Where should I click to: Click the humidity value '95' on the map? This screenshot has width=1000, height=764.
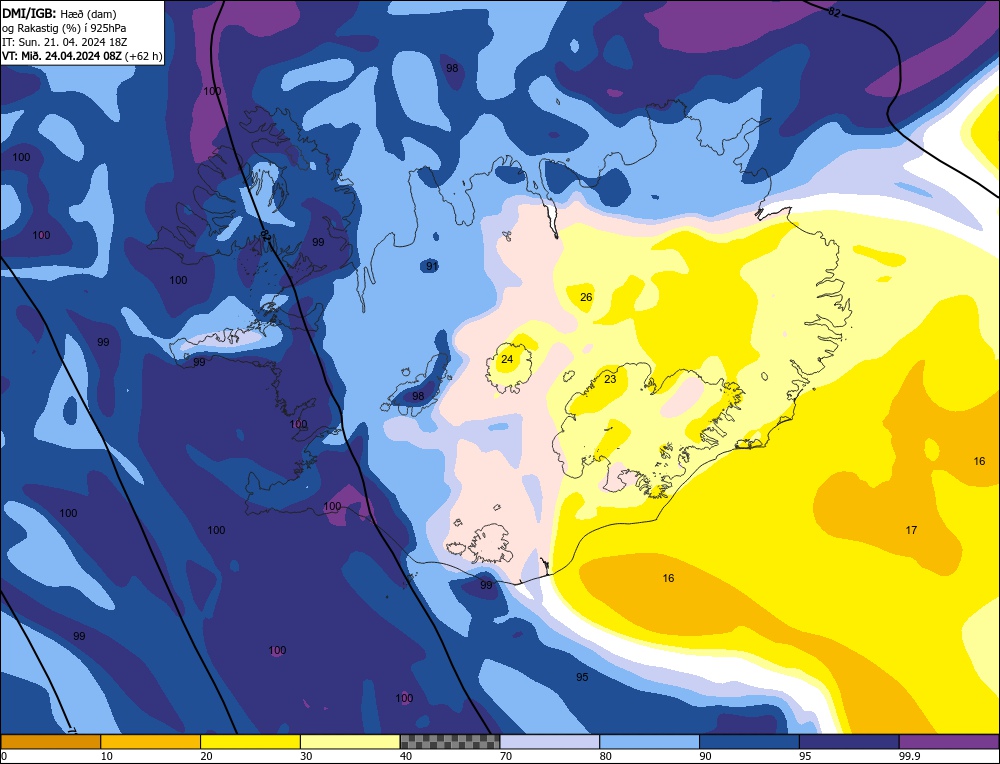pyautogui.click(x=582, y=677)
